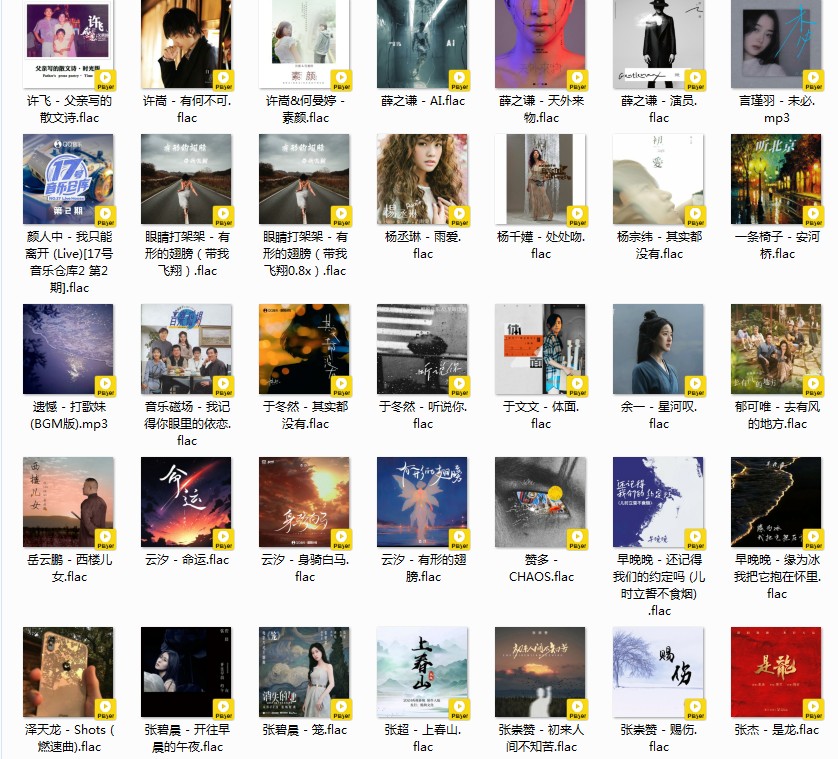Screen dimensions: 838x759
Task: Play 赞多 - CHAOS.flac using its Player icon
Action: tap(577, 540)
